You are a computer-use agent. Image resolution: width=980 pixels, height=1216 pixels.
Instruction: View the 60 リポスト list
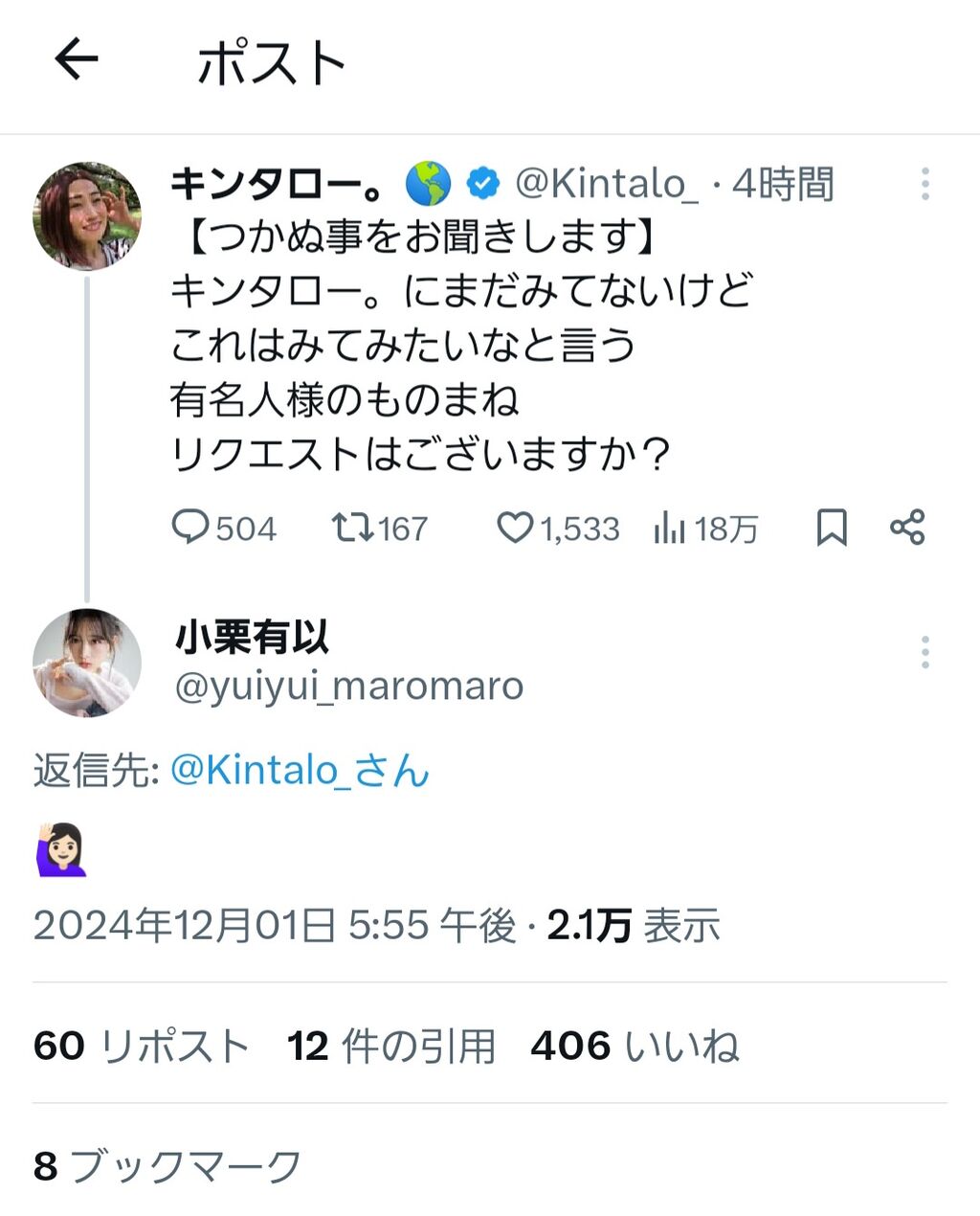point(142,1046)
